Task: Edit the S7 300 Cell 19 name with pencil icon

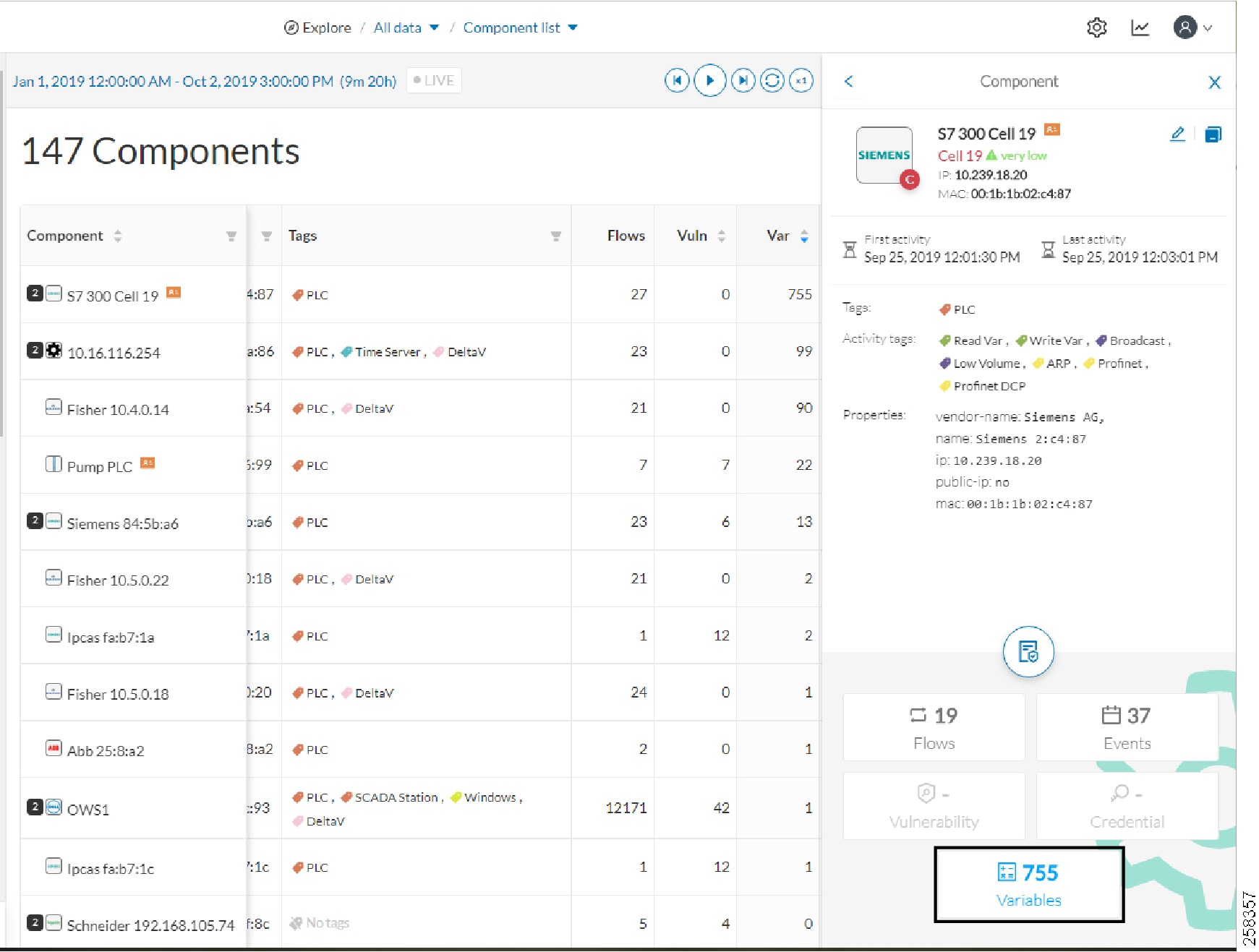Action: tap(1177, 134)
